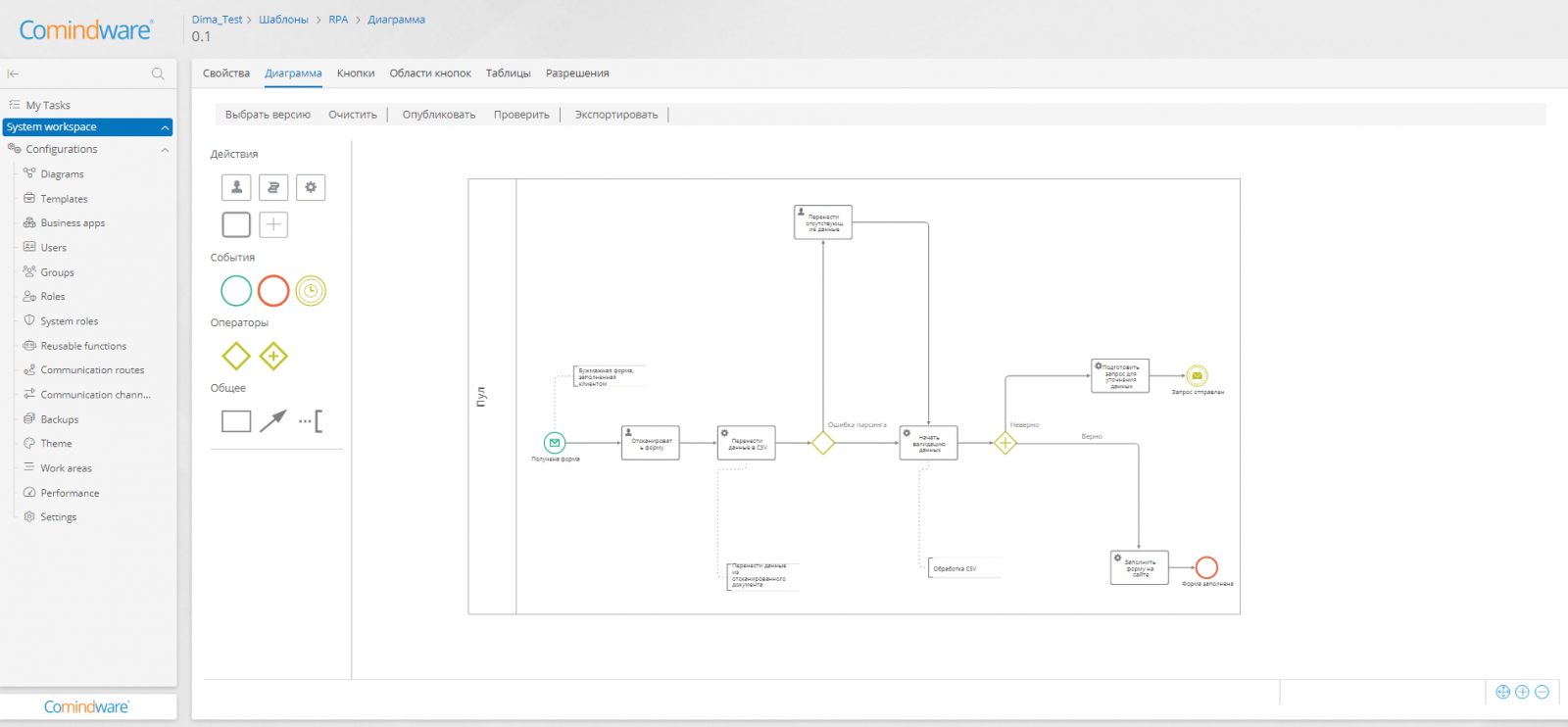Open the Кнопки tab
This screenshot has height=727, width=1568.
tap(356, 73)
